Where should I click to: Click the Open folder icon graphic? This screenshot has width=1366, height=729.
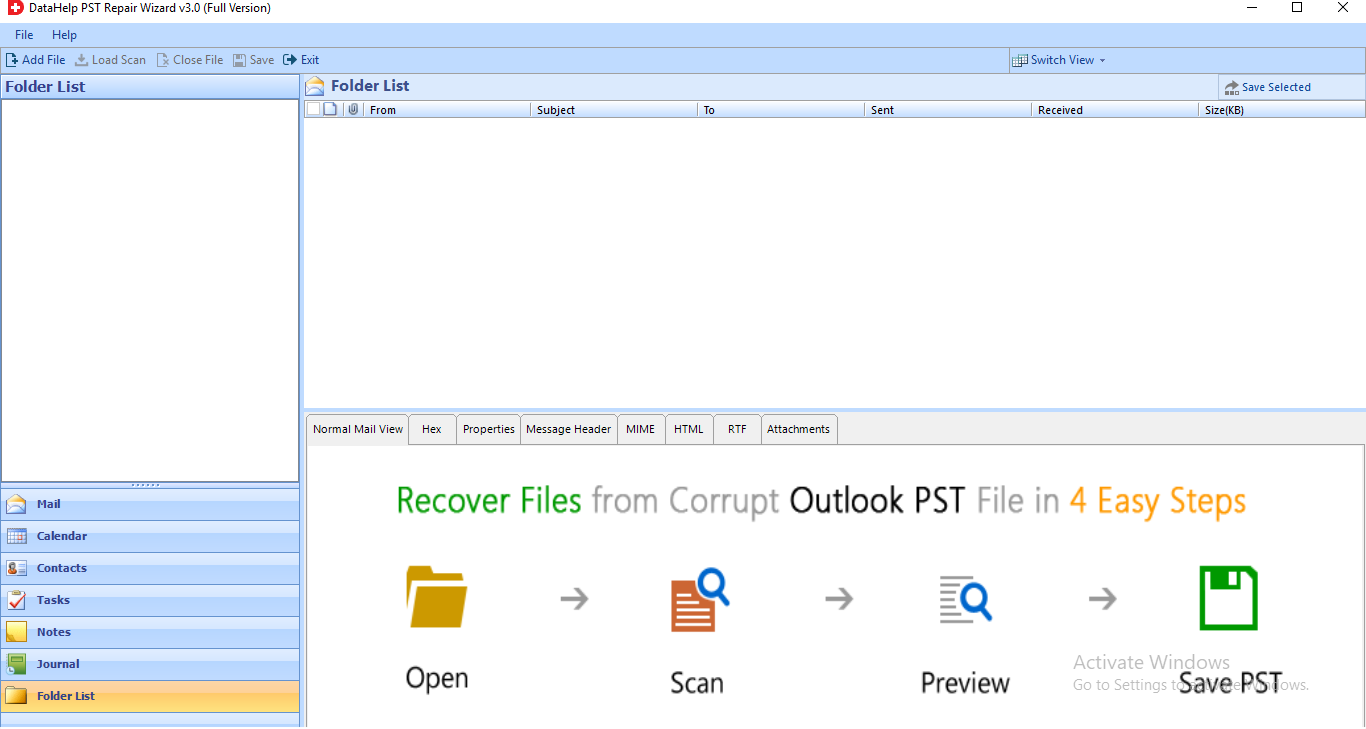(x=437, y=597)
